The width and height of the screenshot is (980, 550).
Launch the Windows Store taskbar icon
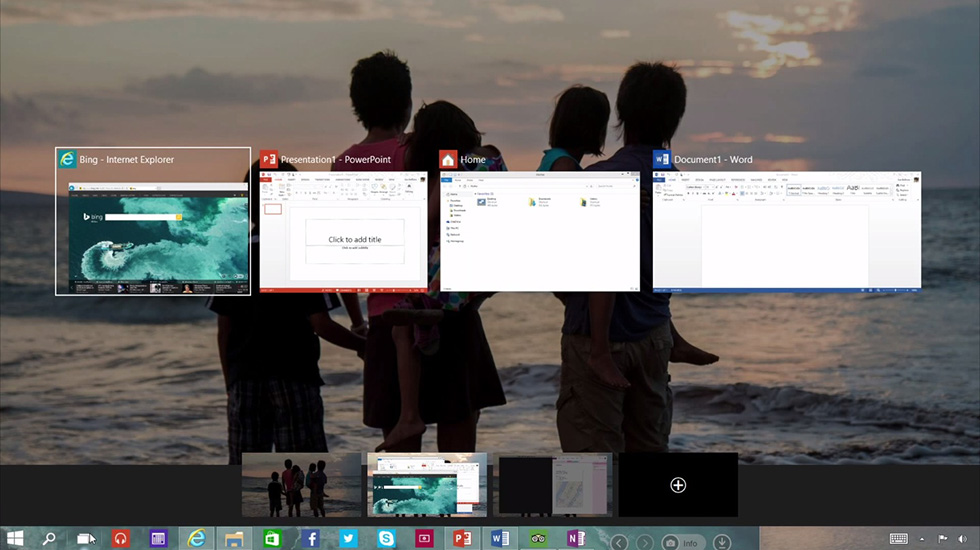(273, 538)
